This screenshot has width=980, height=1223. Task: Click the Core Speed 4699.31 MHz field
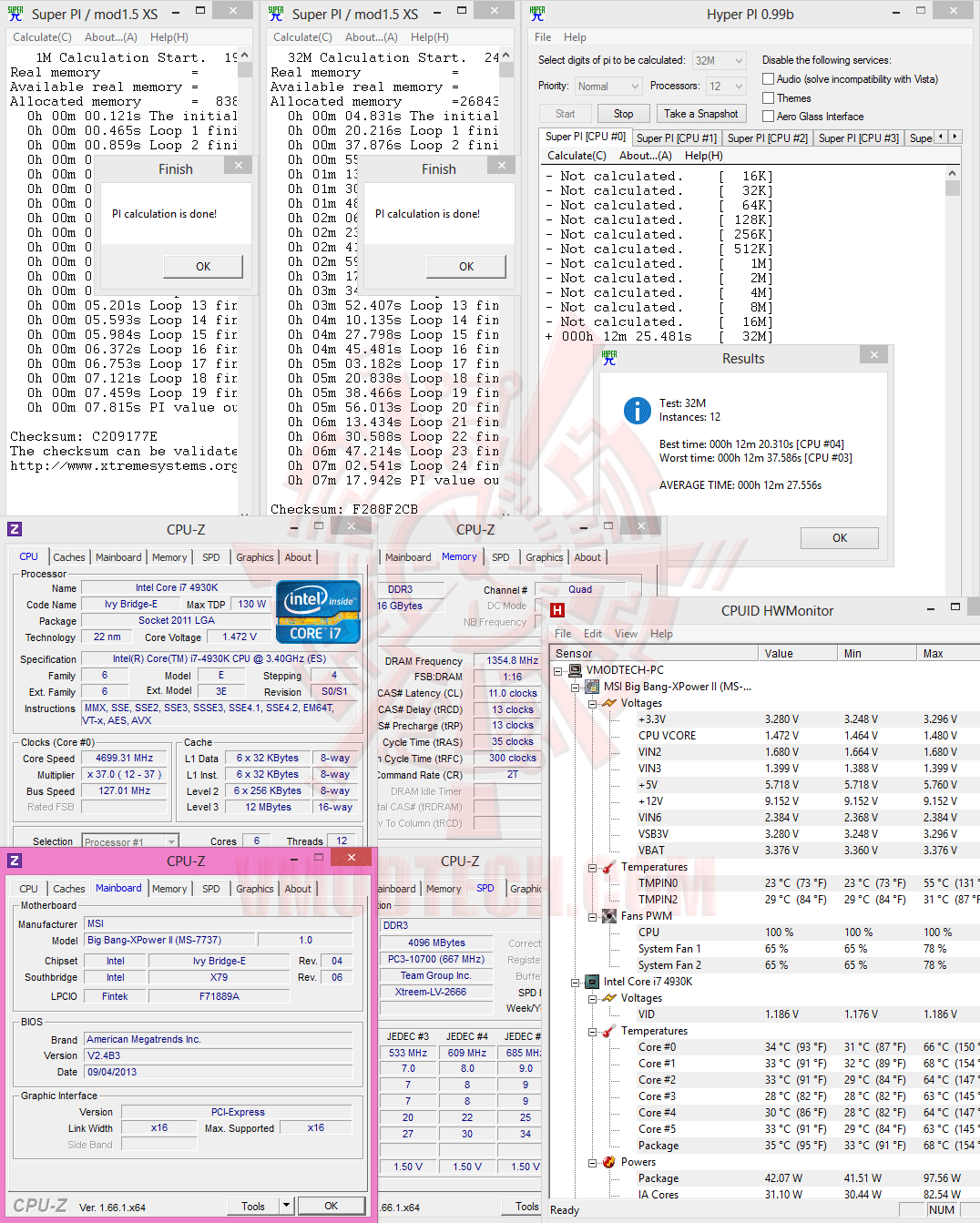click(125, 758)
